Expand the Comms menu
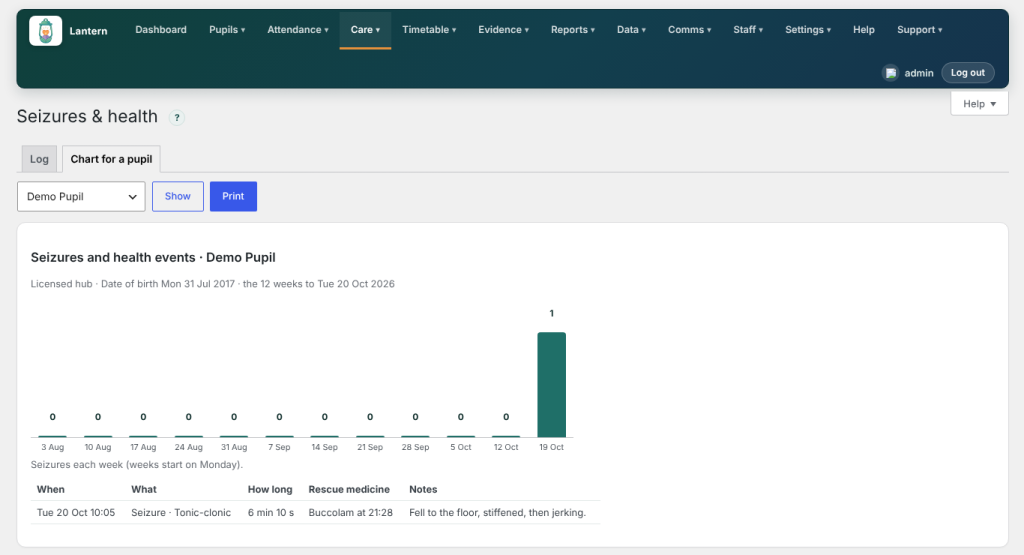Screen dimensions: 1024x555 click(x=690, y=30)
